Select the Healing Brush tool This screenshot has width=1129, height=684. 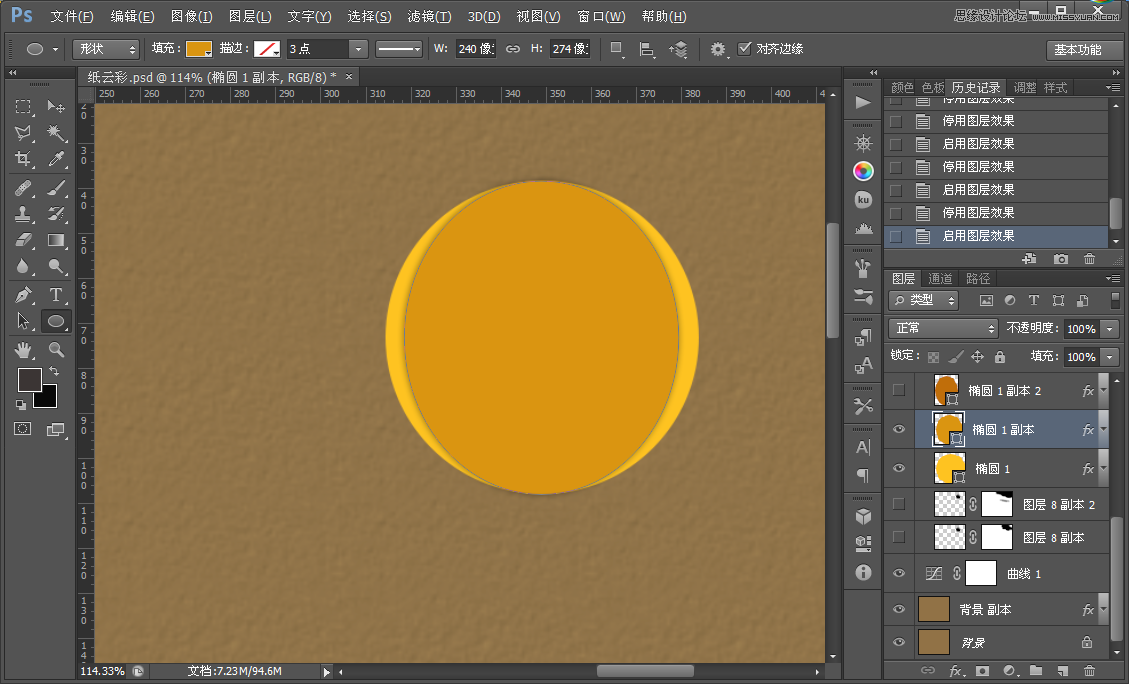click(23, 188)
